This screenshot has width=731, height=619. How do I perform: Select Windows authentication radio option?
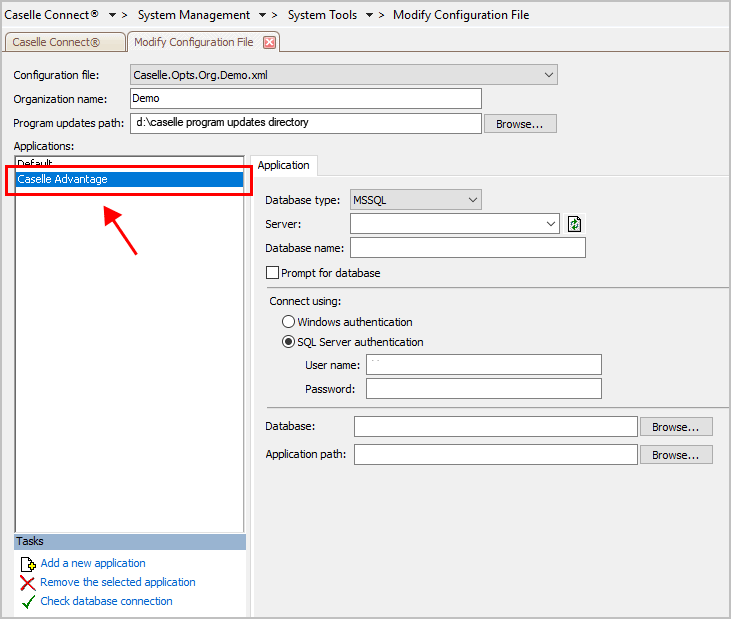[289, 322]
